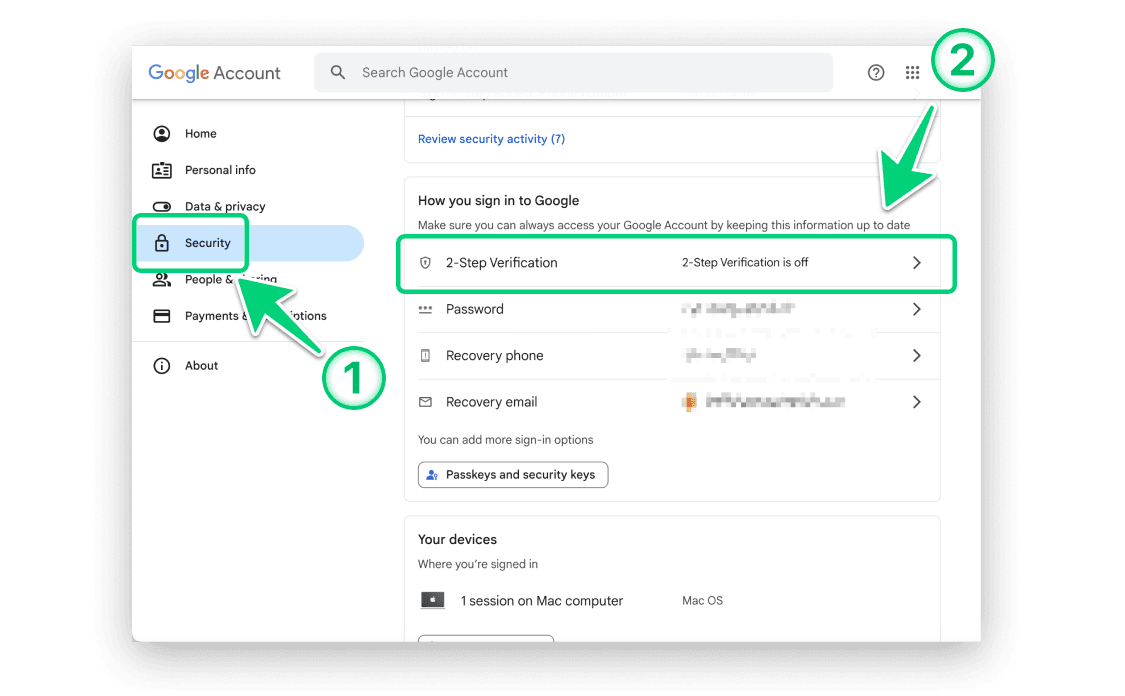The image size is (1125, 696).
Task: Click the Home sidebar icon
Action: coord(161,134)
